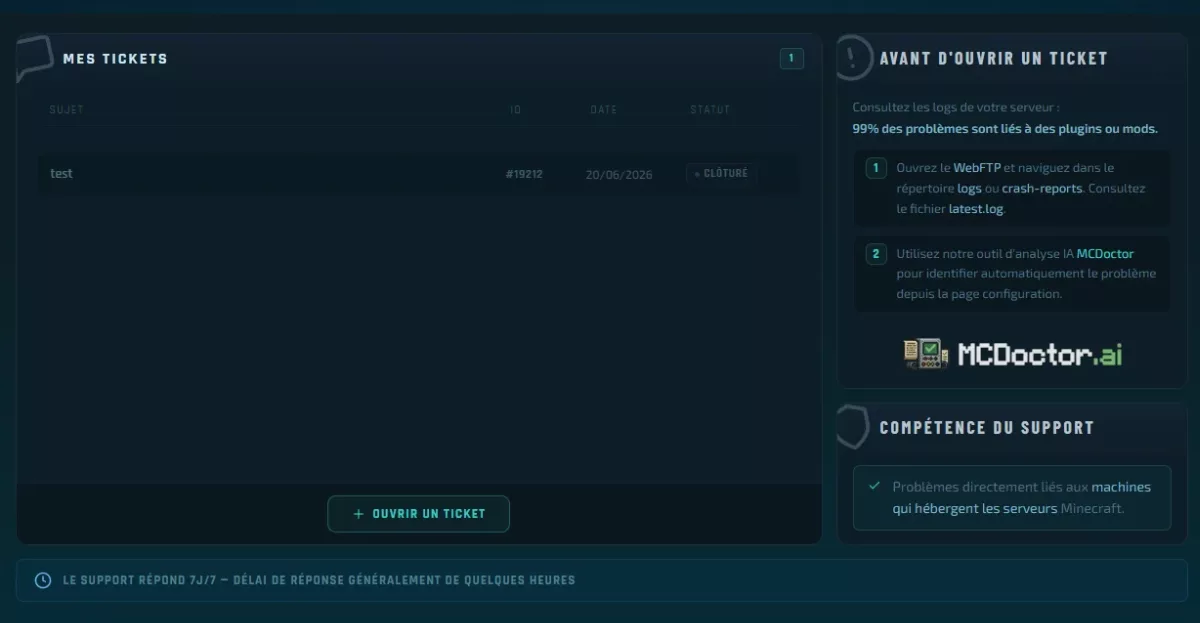1200x623 pixels.
Task: Click the Le support répond 7j/7 banner text
Action: coord(319,580)
